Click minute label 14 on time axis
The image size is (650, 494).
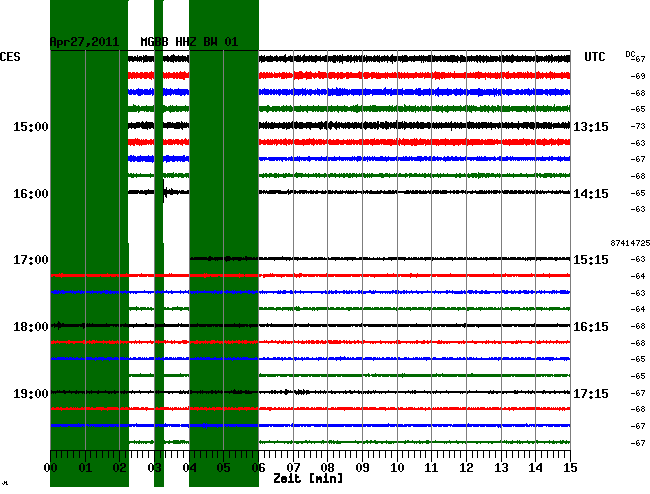(x=536, y=467)
